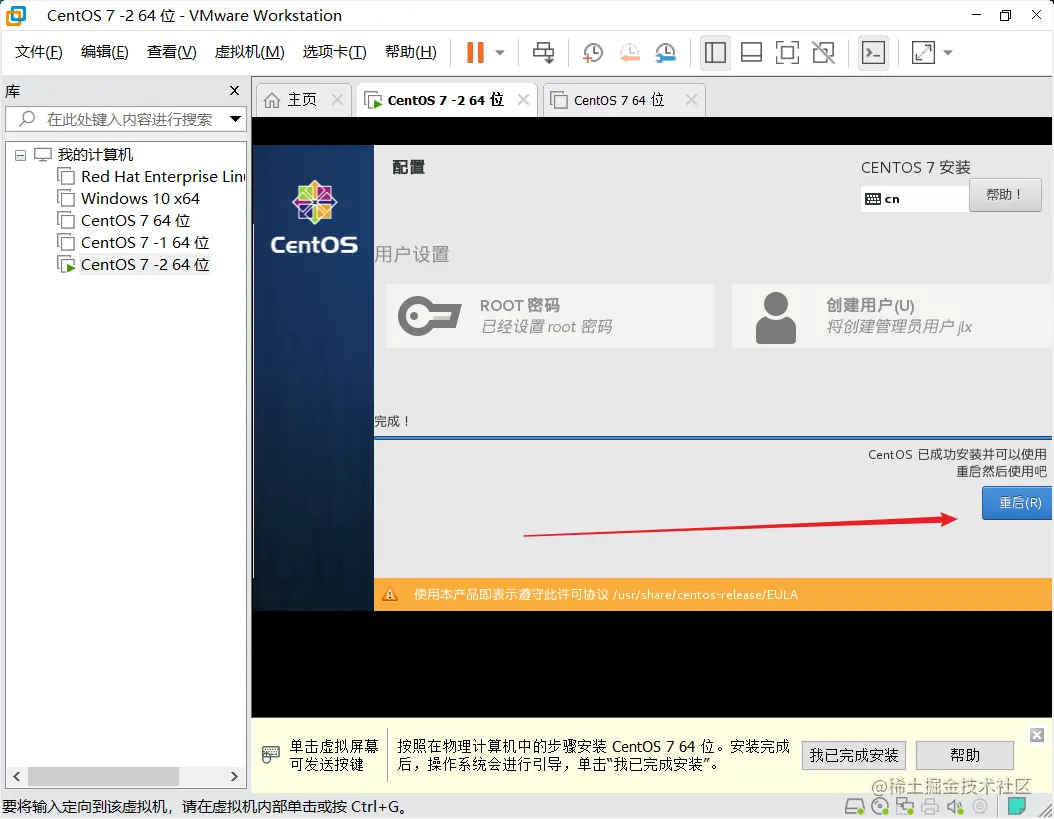Open the stretch display dropdown arrow

click(948, 52)
